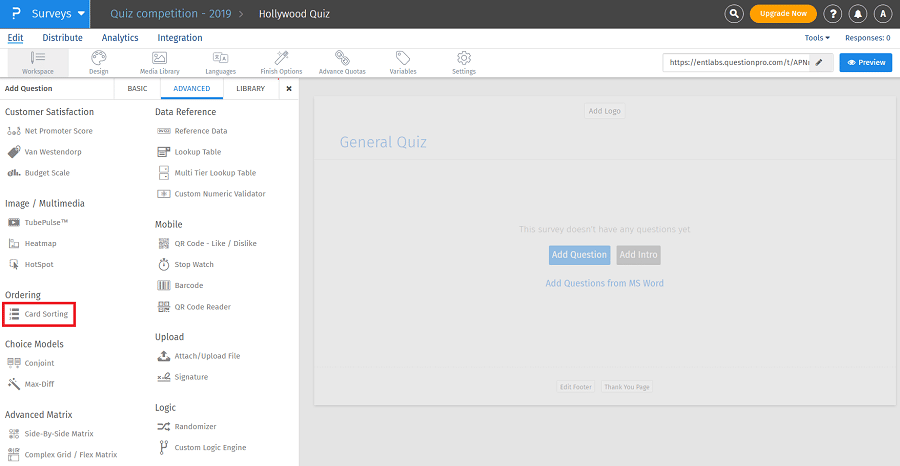The image size is (900, 466).
Task: Open the Languages icon
Action: coord(220,63)
